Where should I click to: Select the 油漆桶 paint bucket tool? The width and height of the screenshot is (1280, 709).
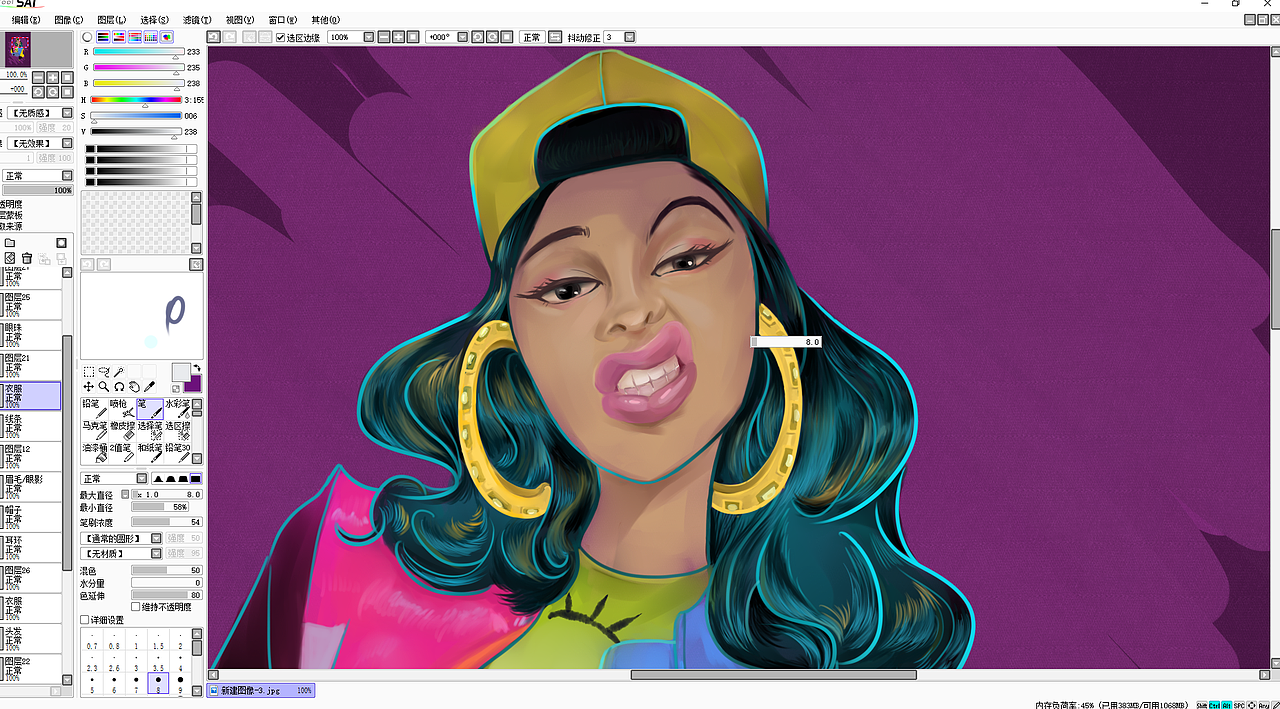(94, 452)
